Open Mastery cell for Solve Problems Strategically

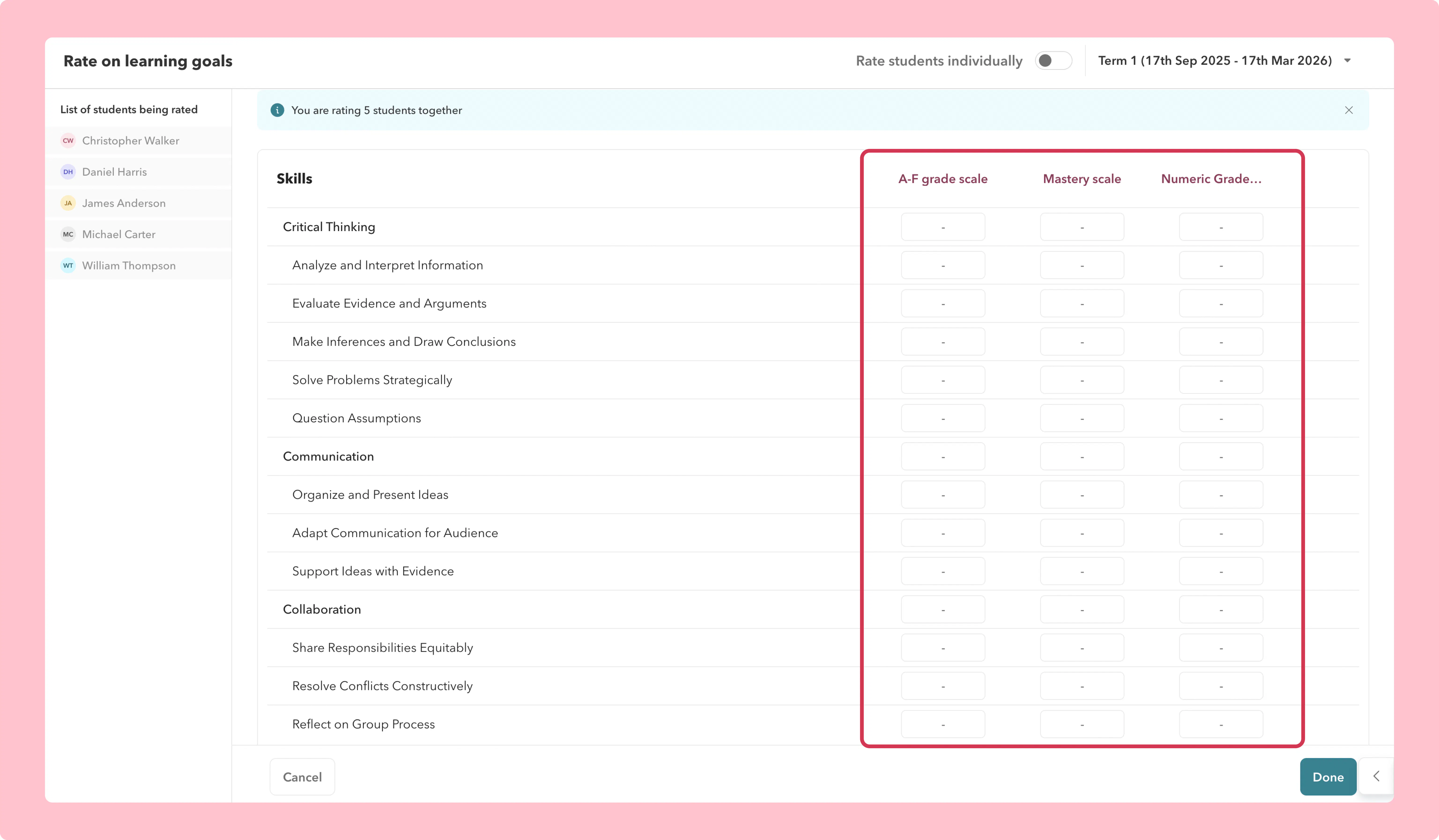(x=1082, y=380)
